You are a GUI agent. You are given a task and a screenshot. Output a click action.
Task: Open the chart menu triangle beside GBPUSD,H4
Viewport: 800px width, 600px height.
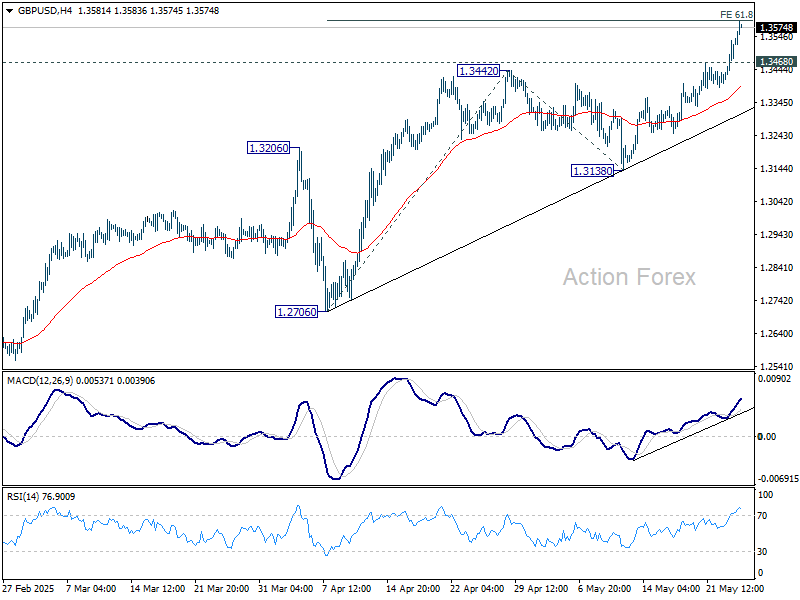pyautogui.click(x=9, y=11)
